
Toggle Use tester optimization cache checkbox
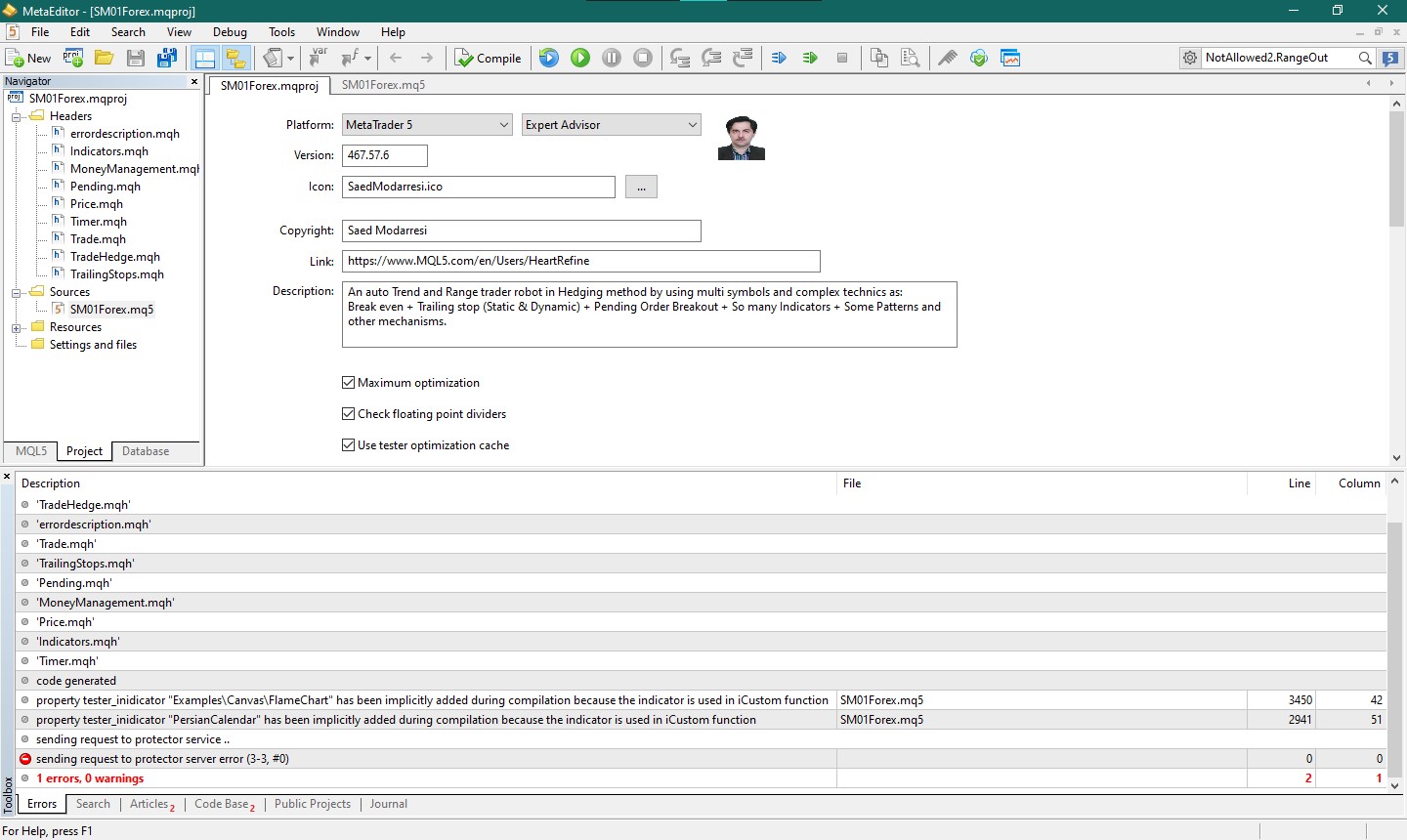coord(348,445)
